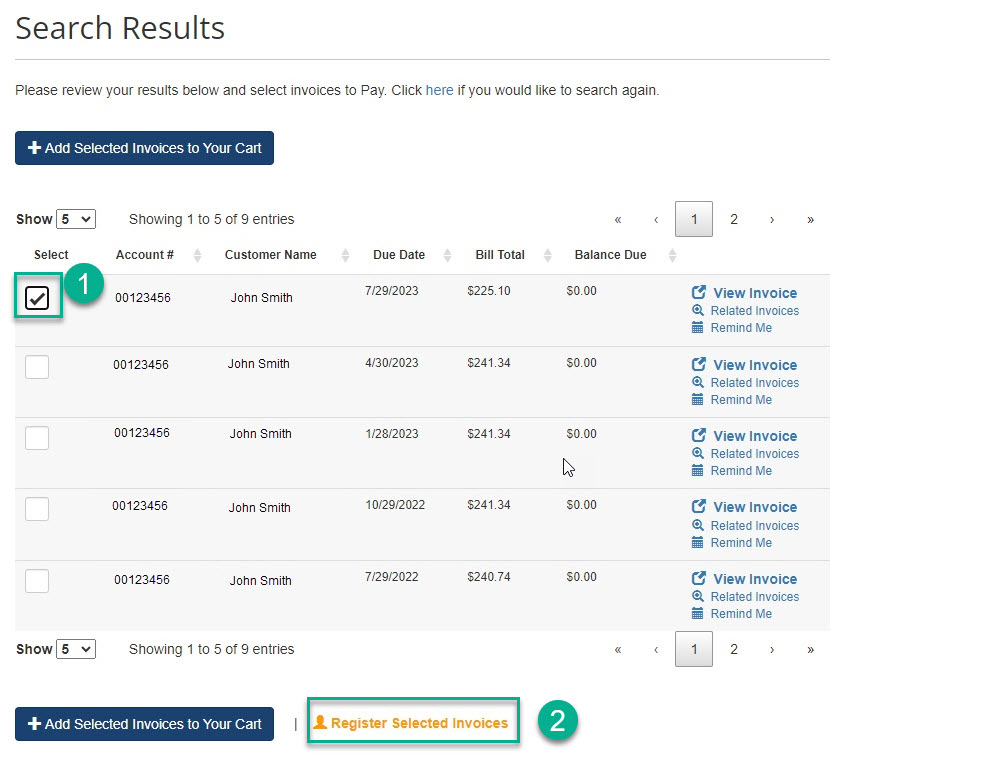This screenshot has width=1006, height=760.
Task: Select the checkbox for the 4/30/2023 invoice
Action: click(x=37, y=367)
